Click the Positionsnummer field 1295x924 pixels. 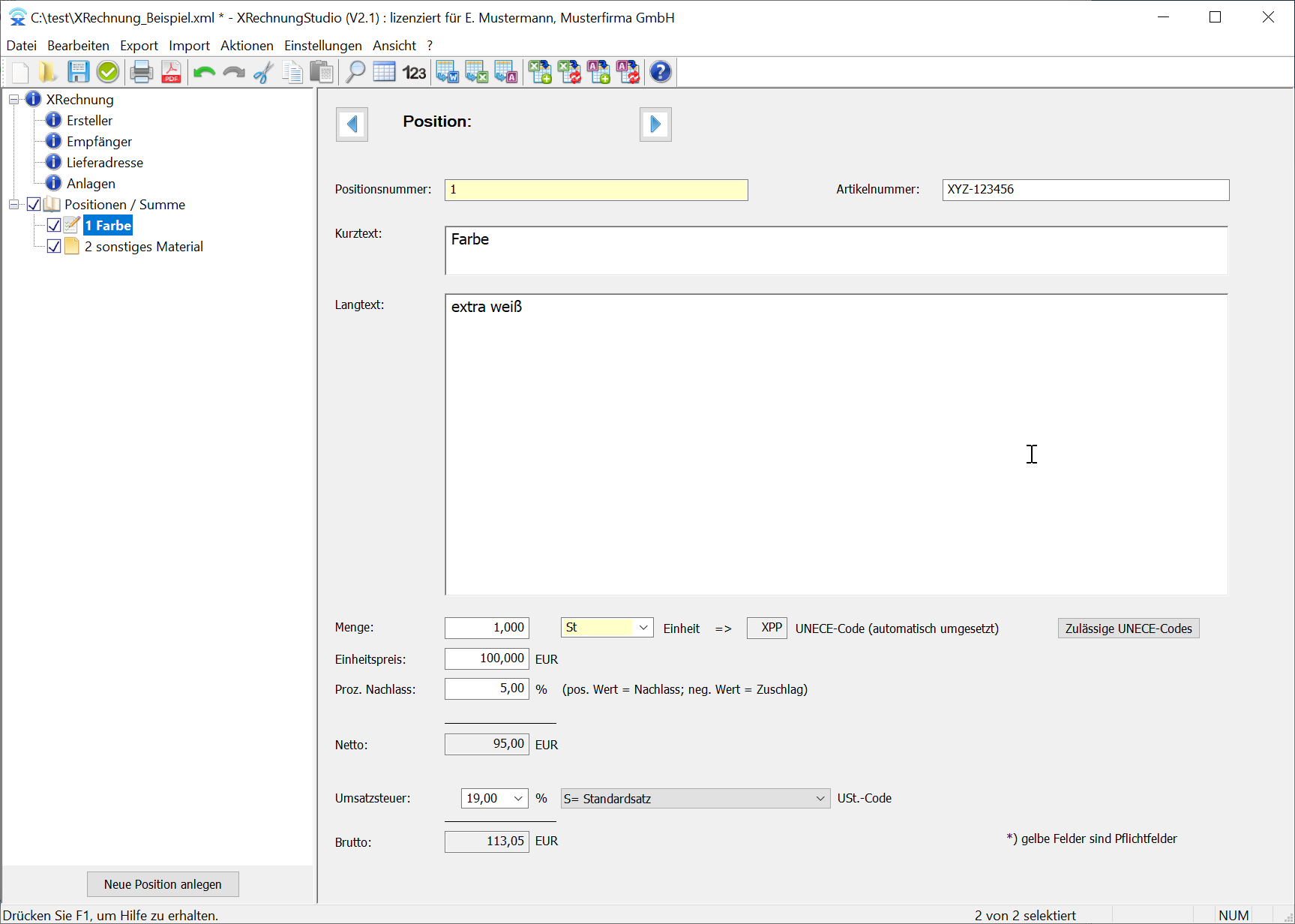[596, 190]
